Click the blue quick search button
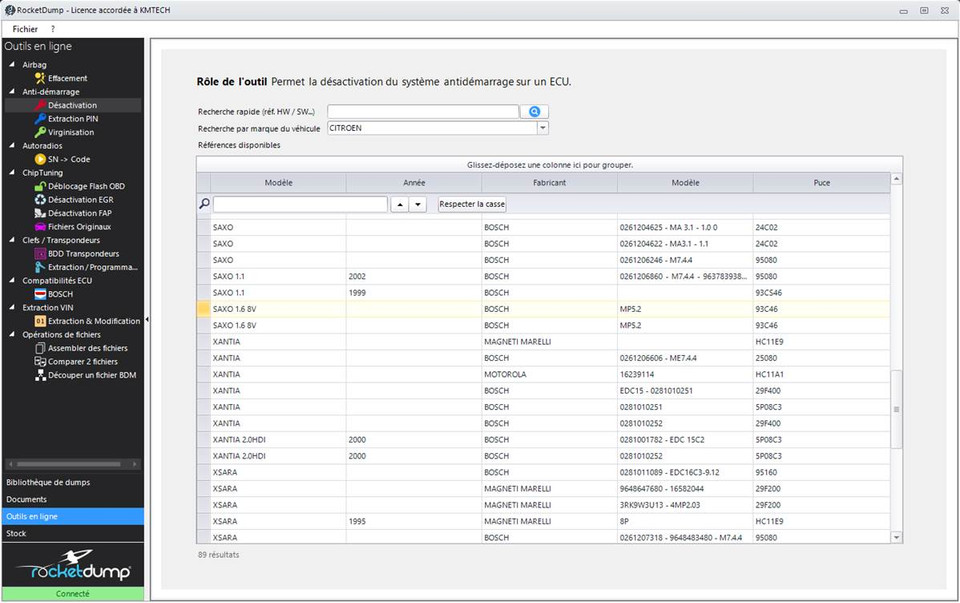The width and height of the screenshot is (960, 603). tap(535, 112)
